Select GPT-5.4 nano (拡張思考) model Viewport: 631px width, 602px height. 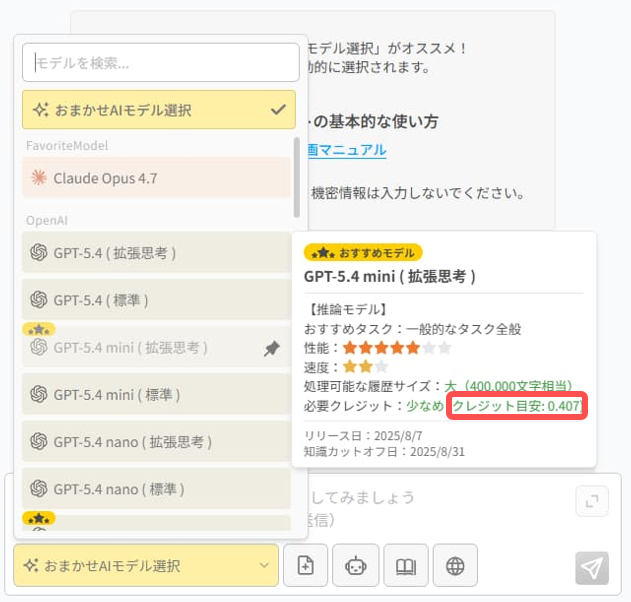[156, 441]
